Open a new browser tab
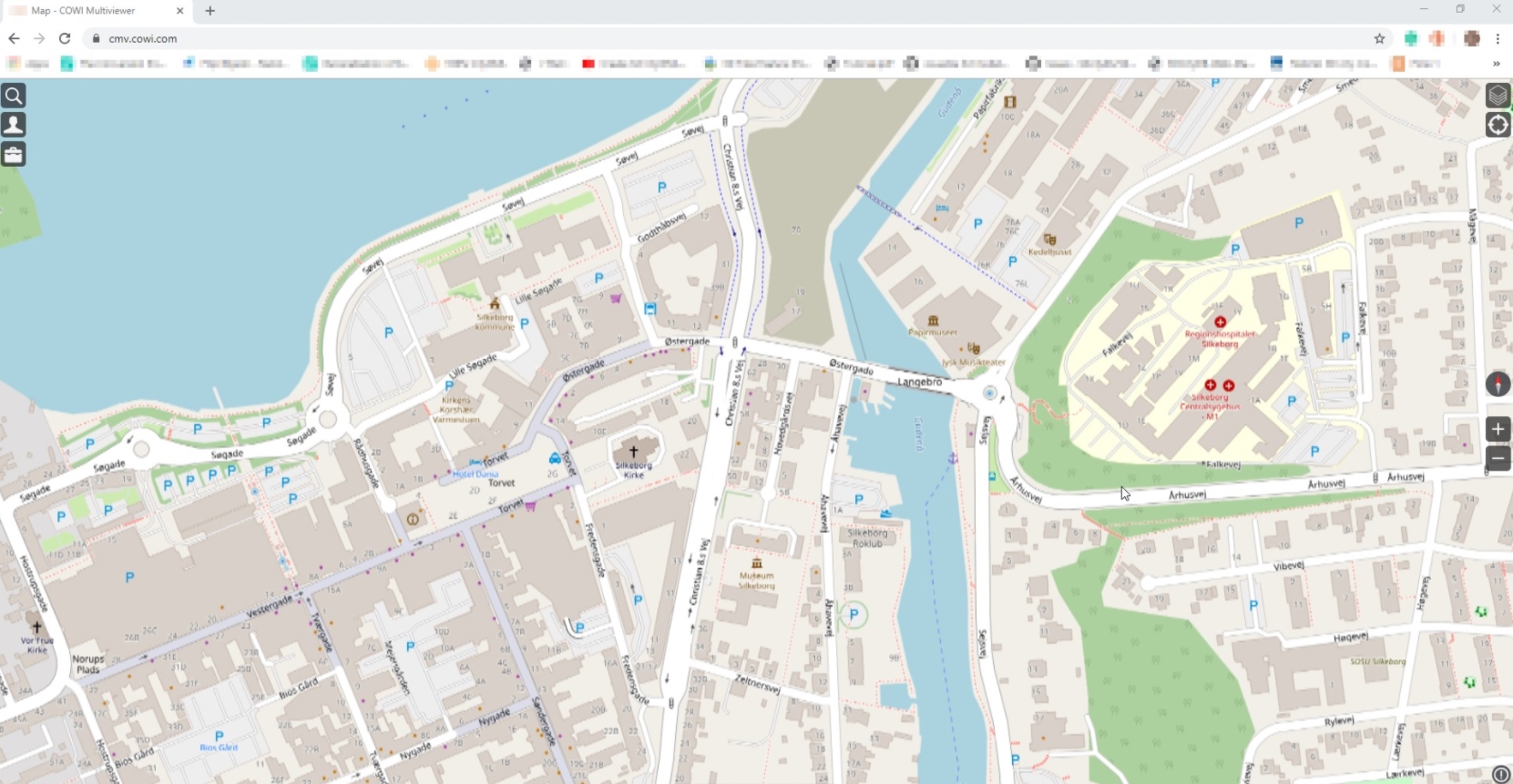Viewport: 1513px width, 784px height. (210, 11)
